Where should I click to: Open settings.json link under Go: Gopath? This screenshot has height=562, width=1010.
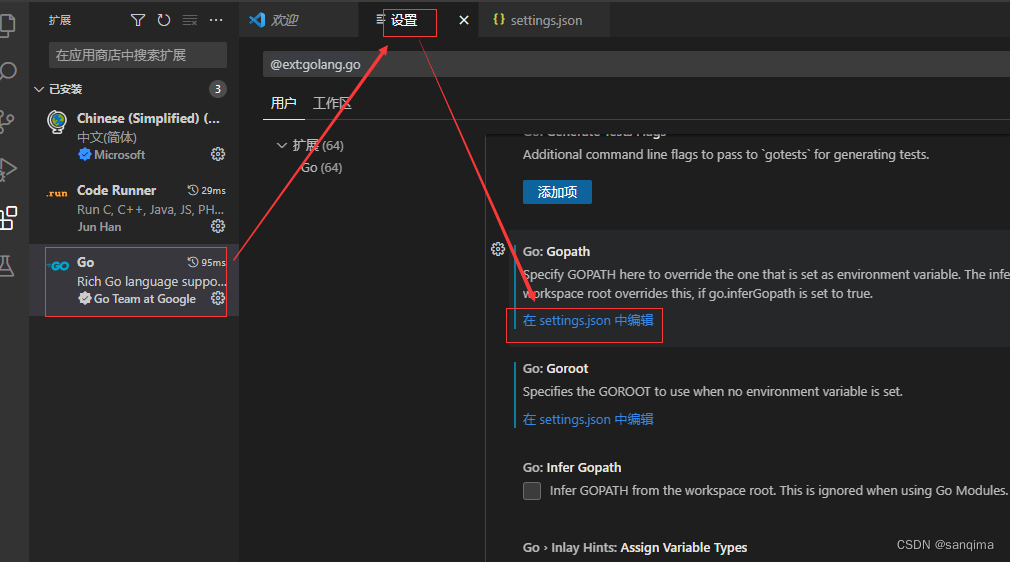pos(588,320)
